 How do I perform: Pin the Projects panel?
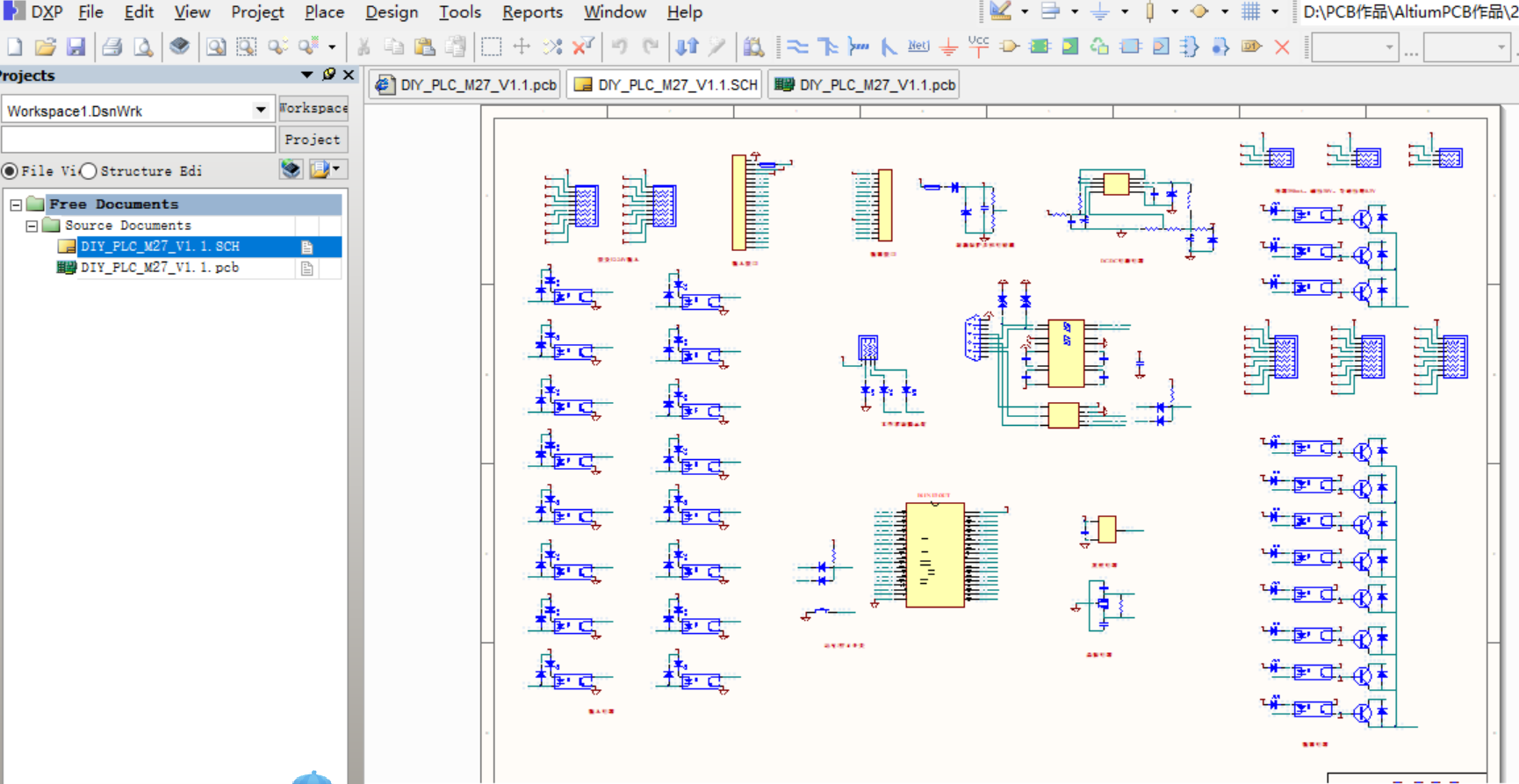(328, 75)
